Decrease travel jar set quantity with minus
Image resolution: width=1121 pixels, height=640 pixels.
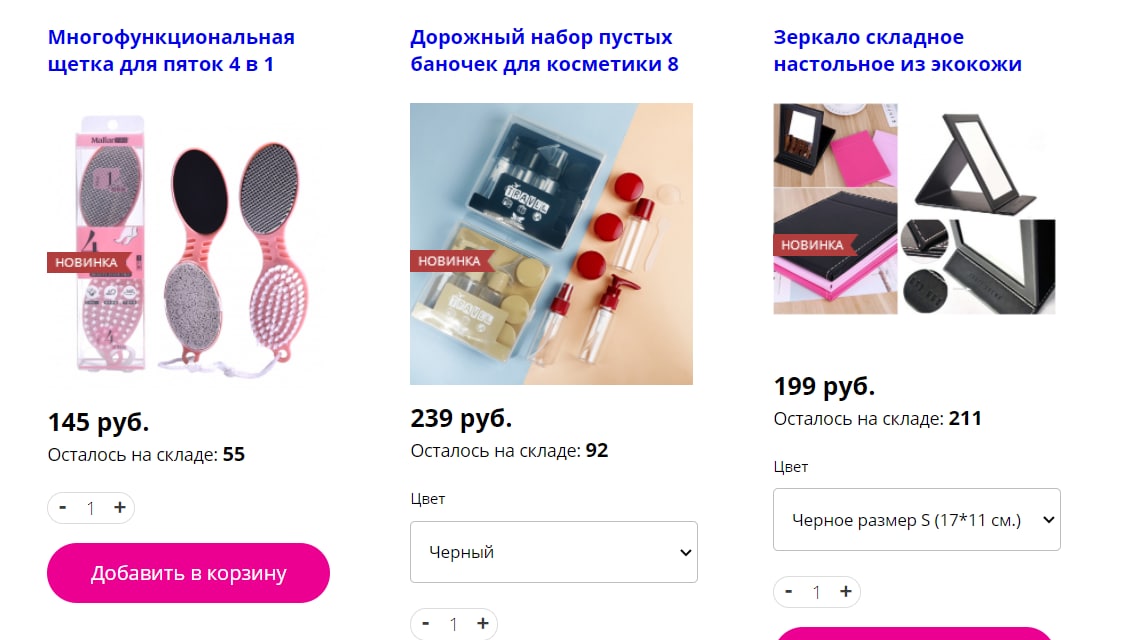click(426, 624)
